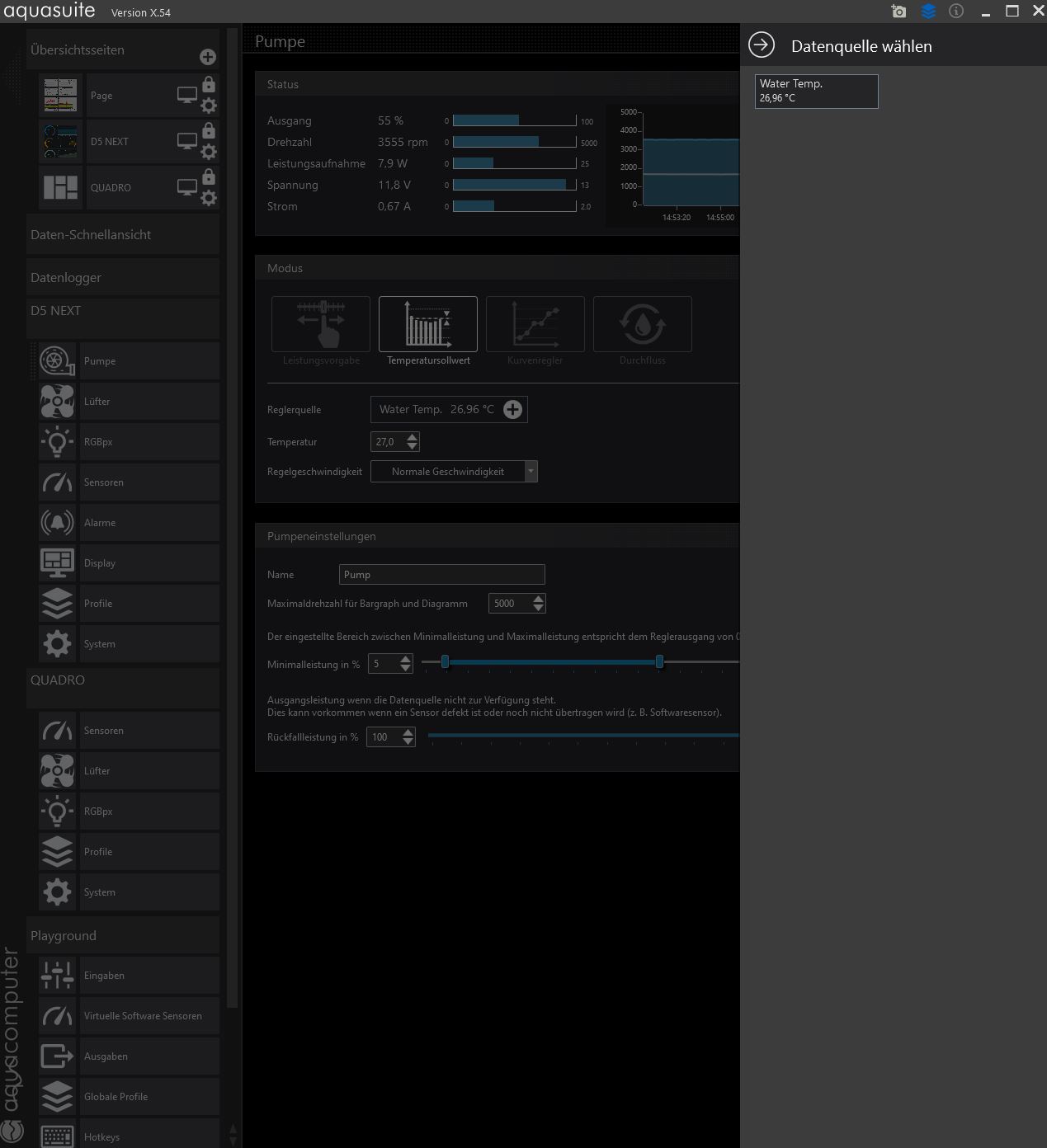Add a new overview page with plus icon
1047x1148 pixels.
(208, 57)
